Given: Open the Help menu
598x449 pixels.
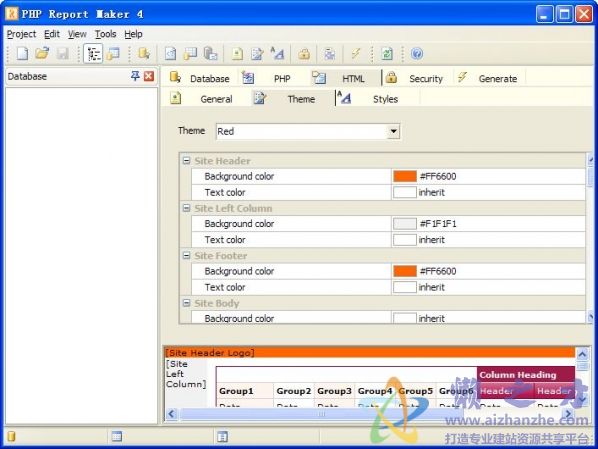Looking at the screenshot, I should click(133, 34).
